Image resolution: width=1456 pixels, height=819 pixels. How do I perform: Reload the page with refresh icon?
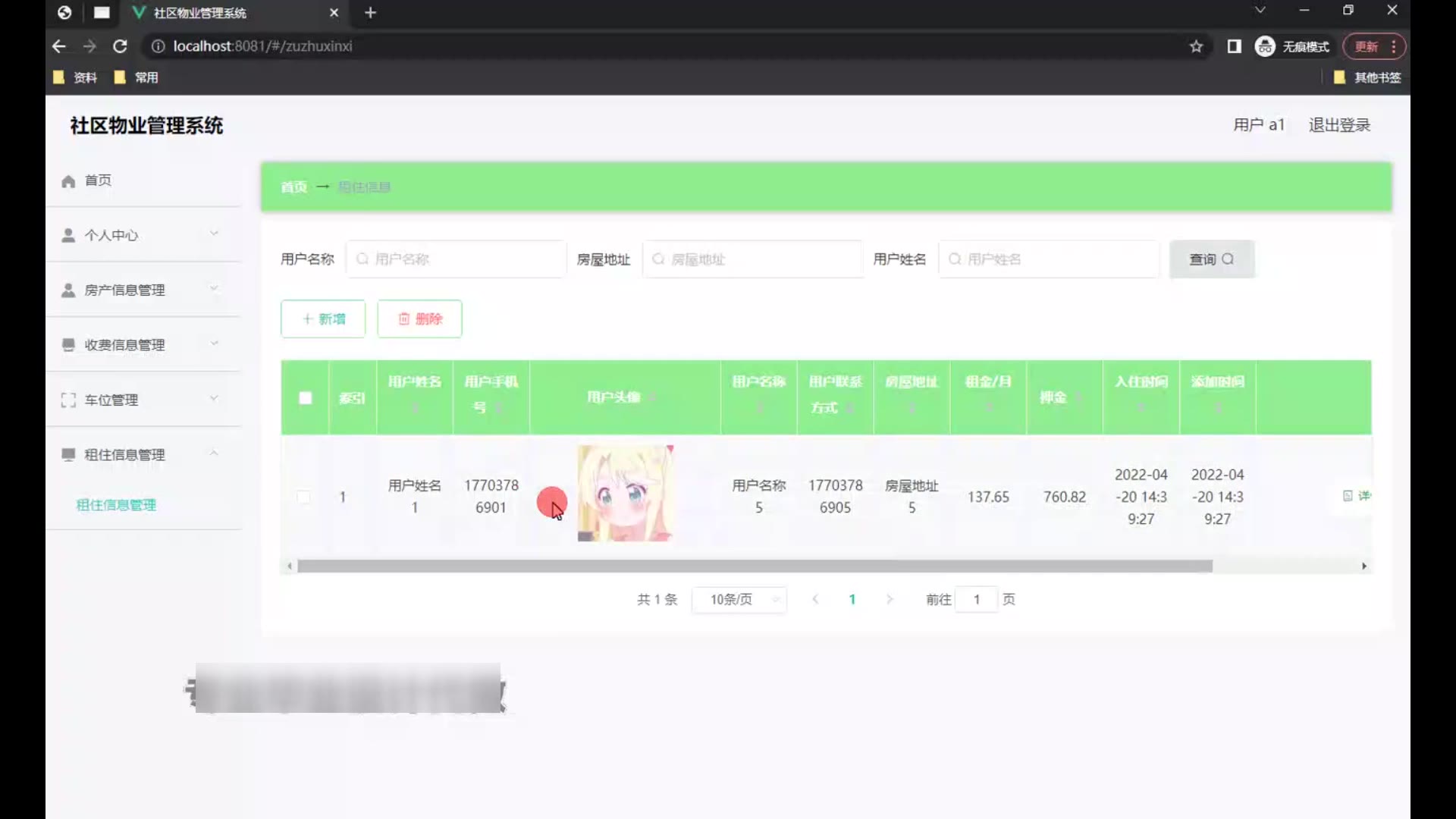pyautogui.click(x=120, y=47)
